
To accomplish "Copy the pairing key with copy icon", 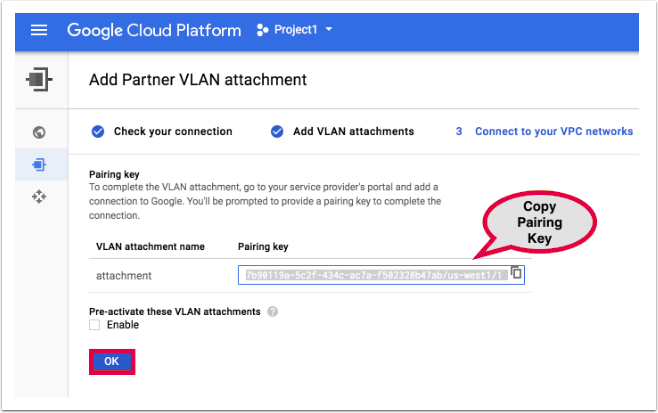I will (516, 273).
